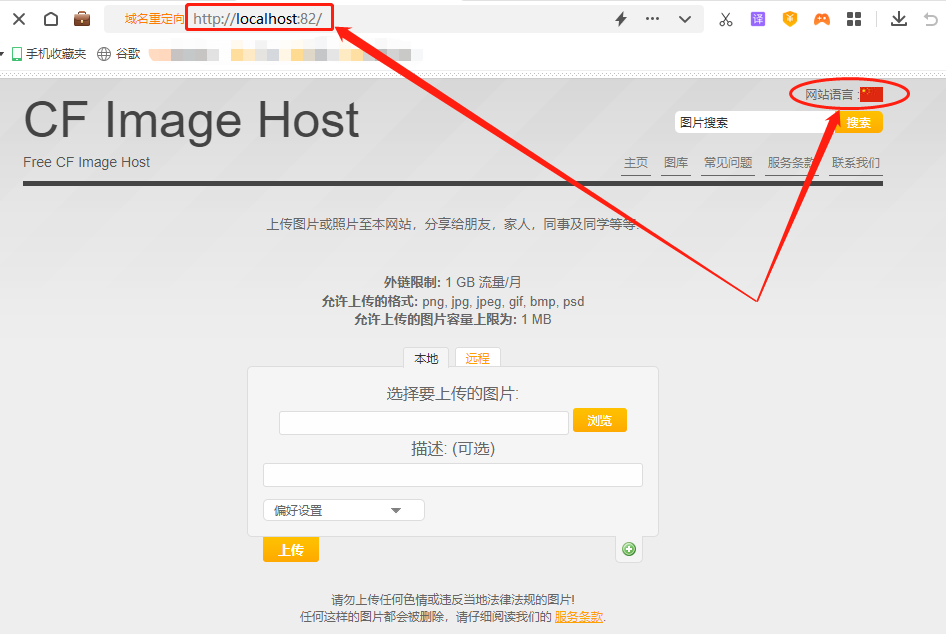Click the lightning speed-mode icon in address bar
This screenshot has width=946, height=634.
(621, 19)
